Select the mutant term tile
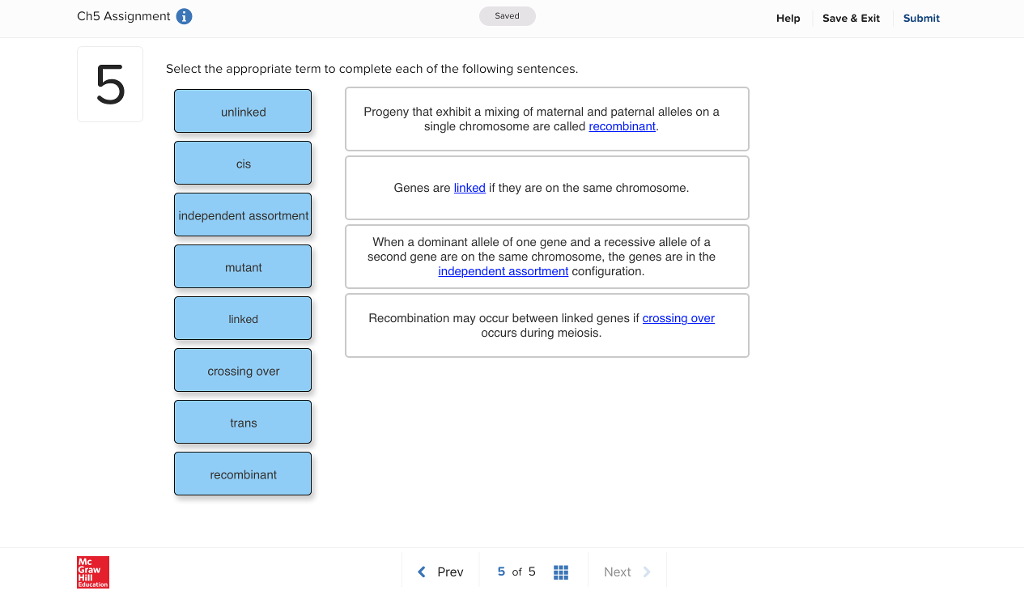The image size is (1024, 595). click(243, 266)
